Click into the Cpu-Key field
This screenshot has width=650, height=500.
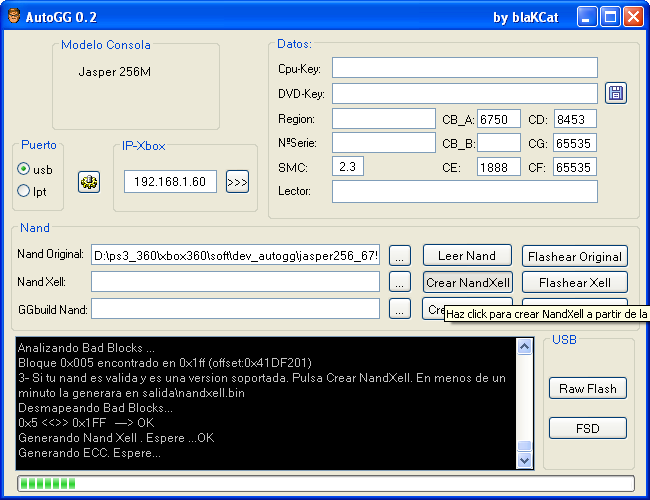coord(464,68)
